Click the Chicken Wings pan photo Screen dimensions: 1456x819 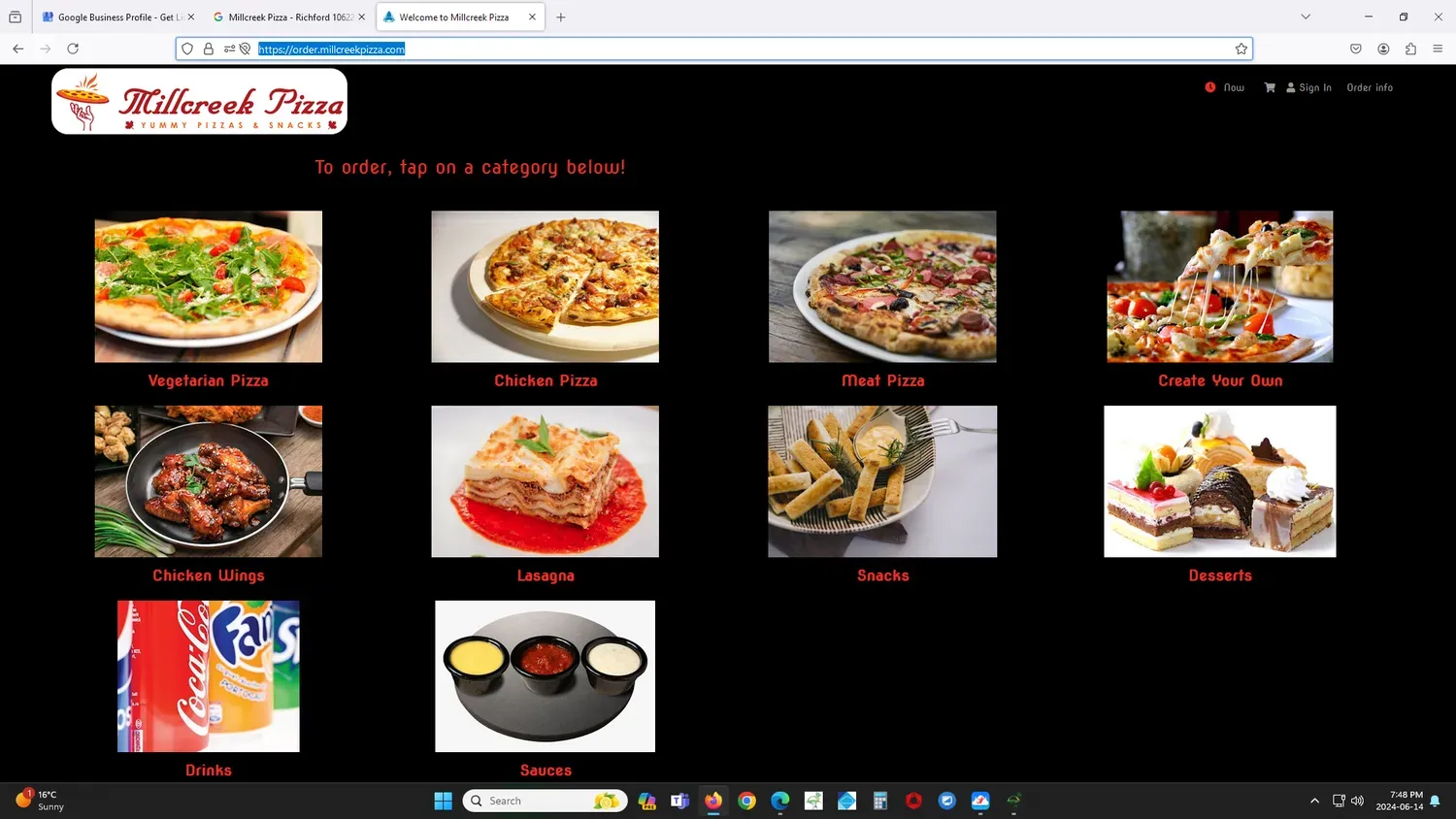click(208, 481)
